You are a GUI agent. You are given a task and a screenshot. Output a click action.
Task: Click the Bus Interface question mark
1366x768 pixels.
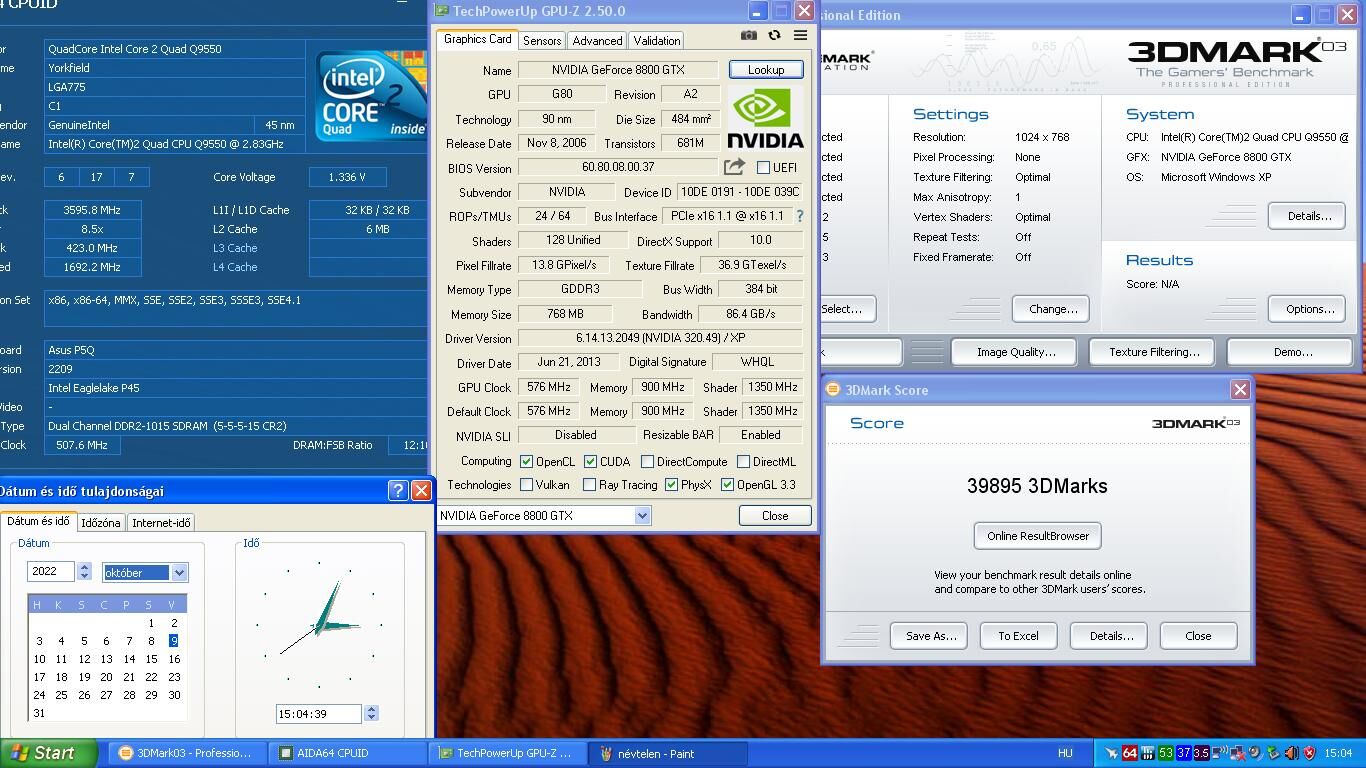[x=799, y=216]
